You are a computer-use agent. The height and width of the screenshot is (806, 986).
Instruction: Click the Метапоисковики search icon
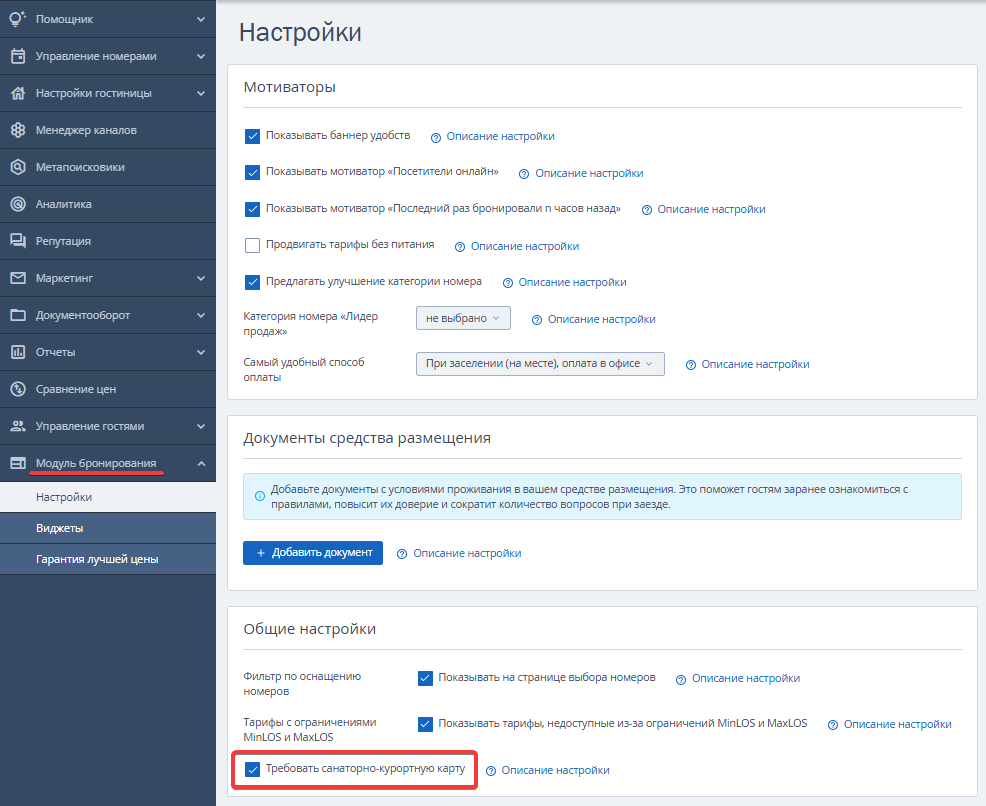[x=18, y=167]
